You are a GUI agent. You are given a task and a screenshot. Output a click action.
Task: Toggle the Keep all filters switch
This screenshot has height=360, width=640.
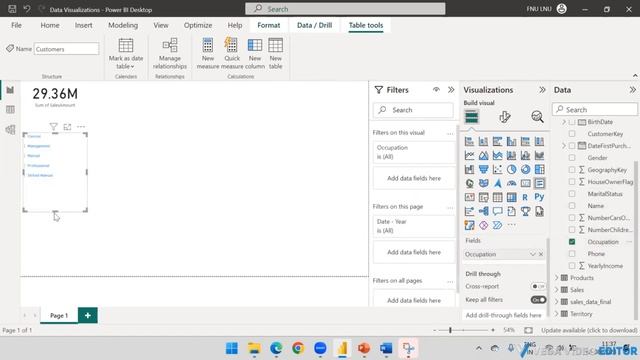point(538,300)
